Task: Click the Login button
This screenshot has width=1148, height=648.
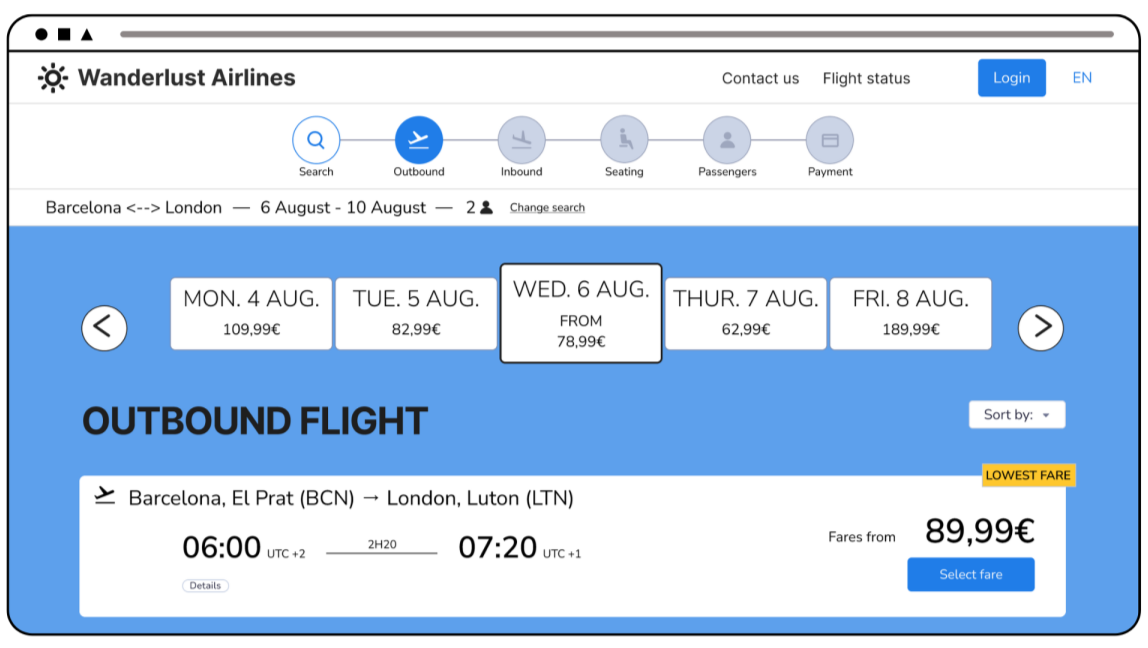Action: coord(1011,78)
